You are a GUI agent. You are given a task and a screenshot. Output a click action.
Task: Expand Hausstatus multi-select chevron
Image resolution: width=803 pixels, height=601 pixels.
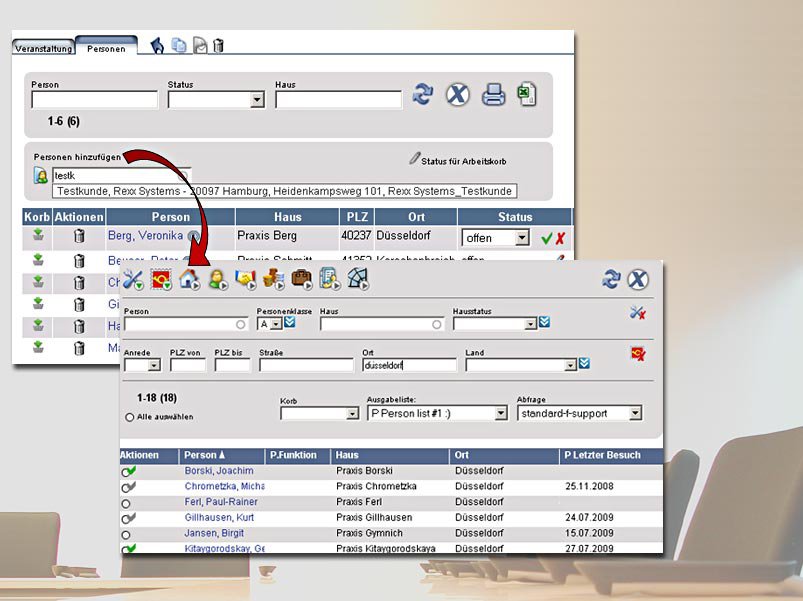point(544,321)
